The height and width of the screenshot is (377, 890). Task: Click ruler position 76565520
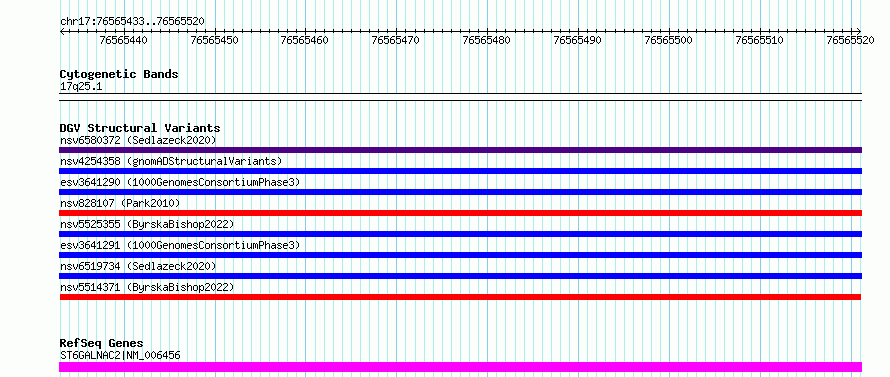click(850, 40)
